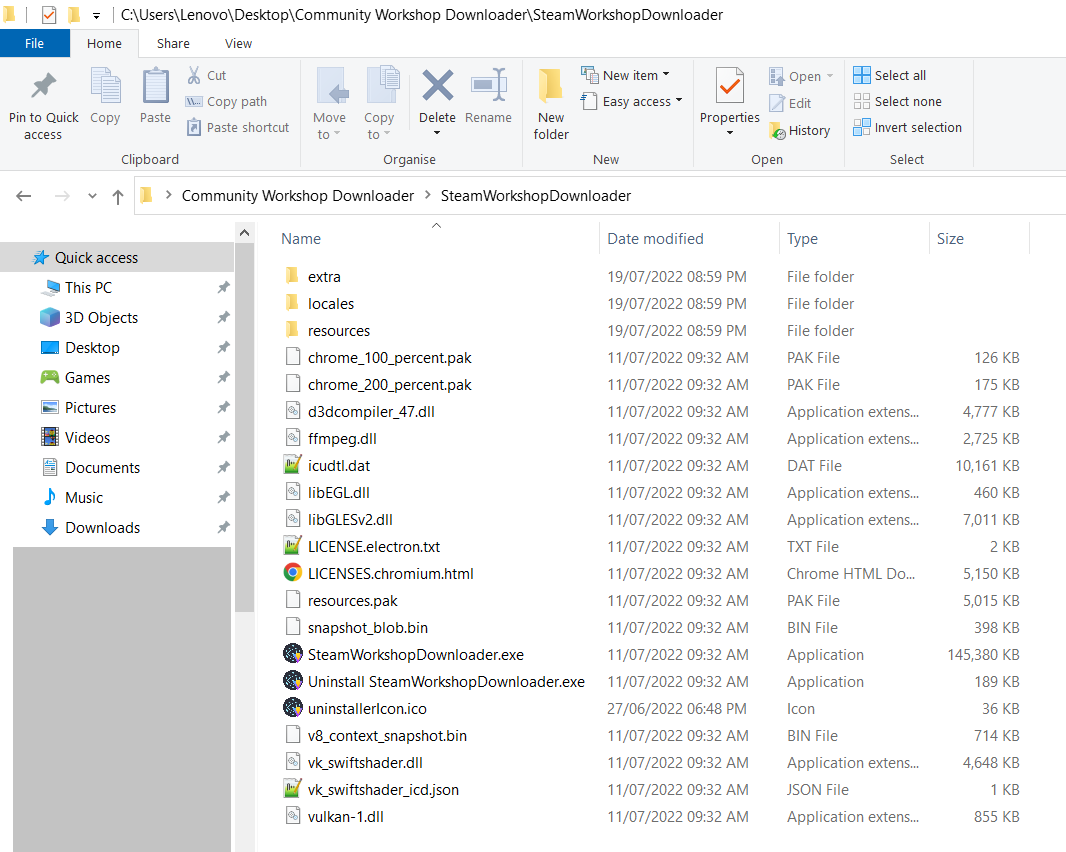The width and height of the screenshot is (1066, 852).
Task: Open the recent locations dropdown chevron
Action: pos(92,196)
